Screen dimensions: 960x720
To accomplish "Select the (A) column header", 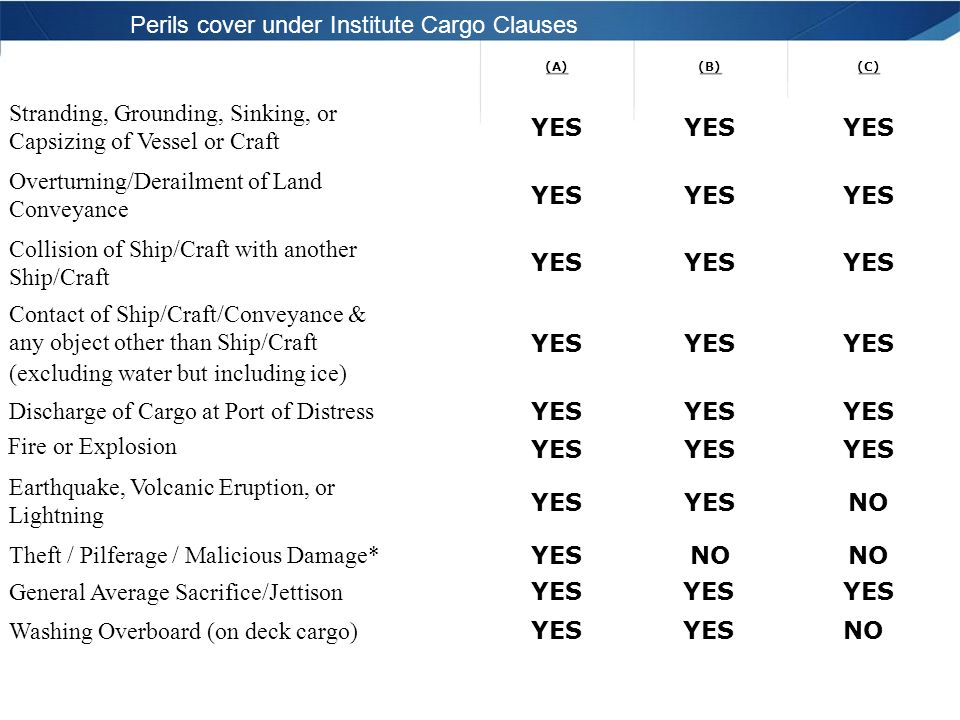I will [x=556, y=67].
